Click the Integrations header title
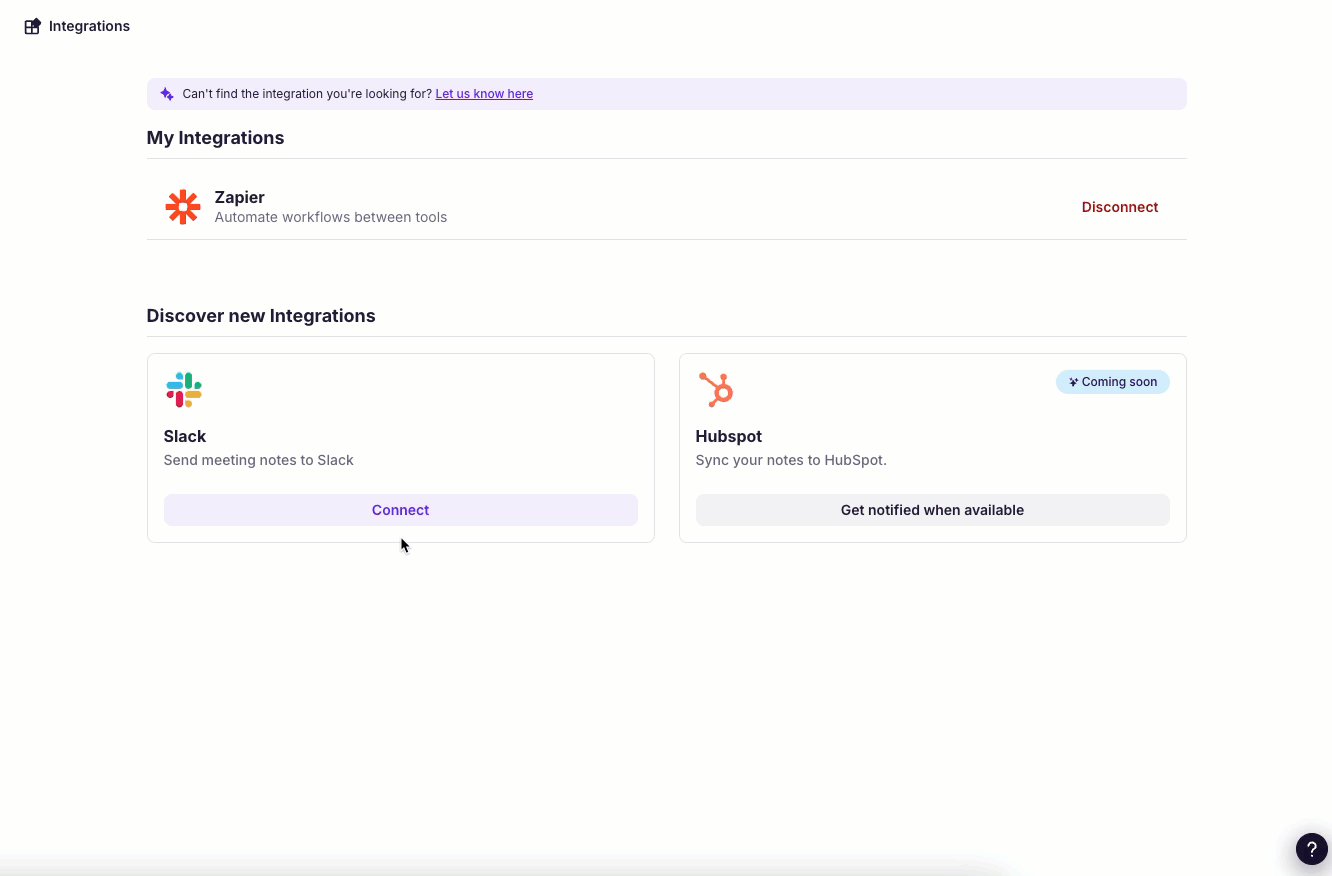The height and width of the screenshot is (876, 1332). pyautogui.click(x=89, y=26)
